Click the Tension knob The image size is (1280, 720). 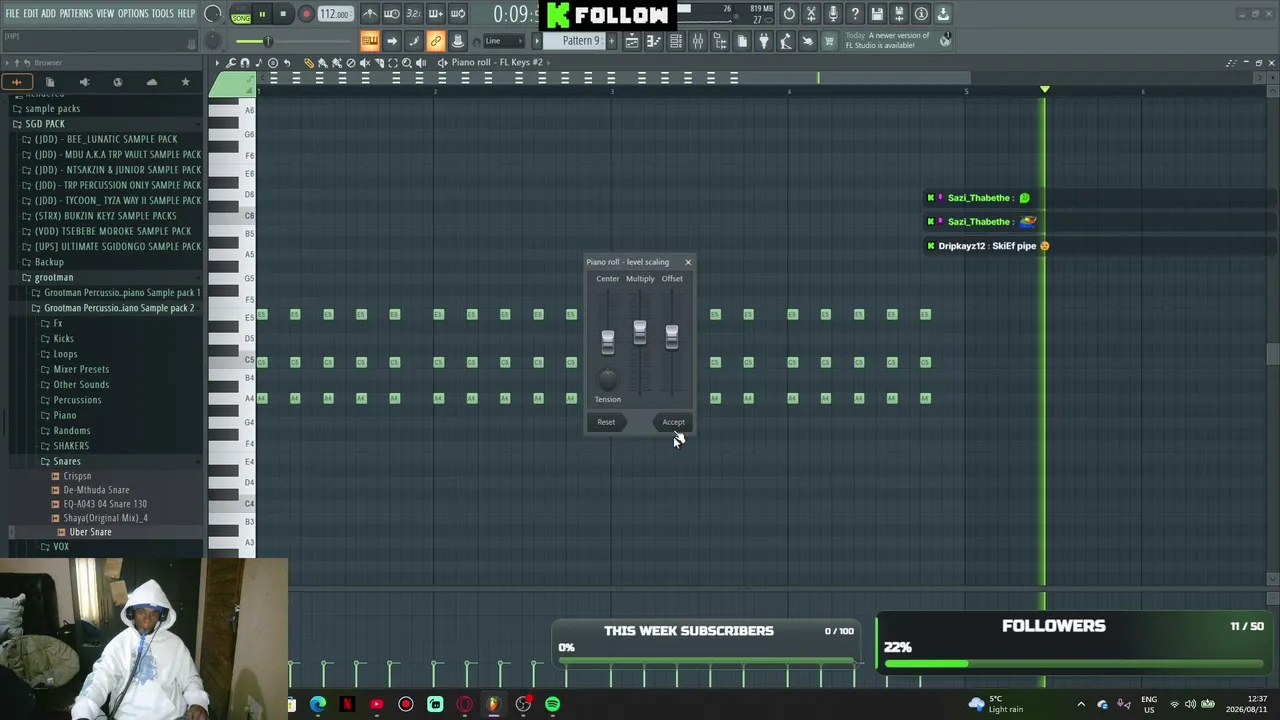tap(607, 378)
